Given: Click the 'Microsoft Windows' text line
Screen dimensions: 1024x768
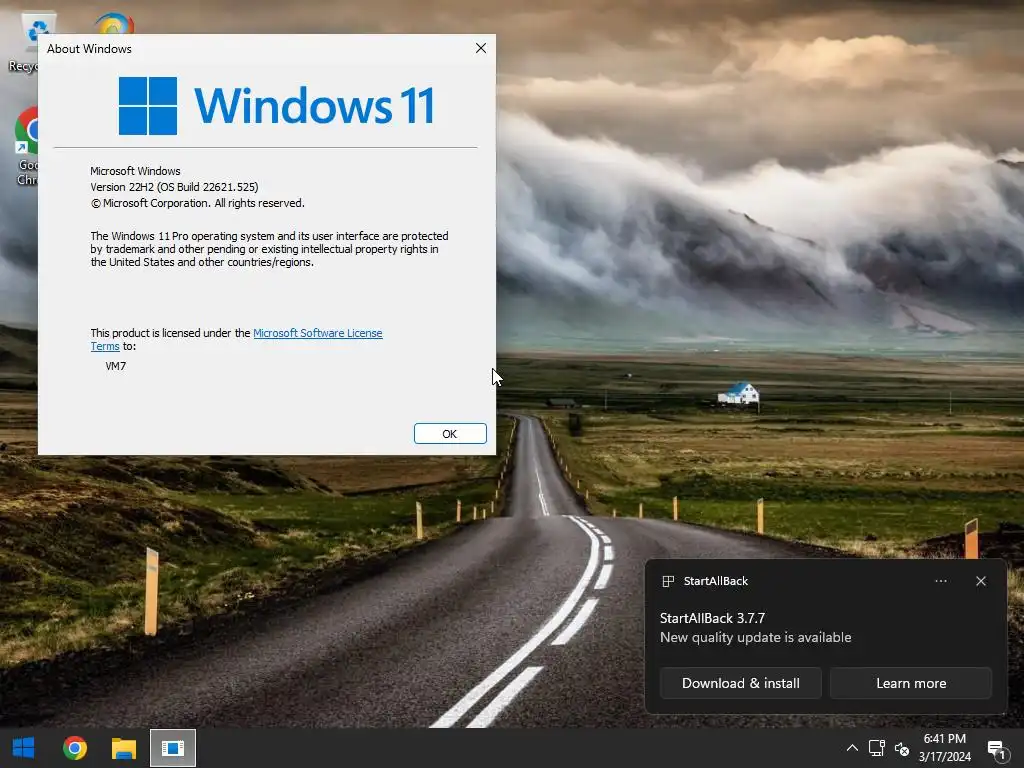Looking at the screenshot, I should pyautogui.click(x=135, y=171).
